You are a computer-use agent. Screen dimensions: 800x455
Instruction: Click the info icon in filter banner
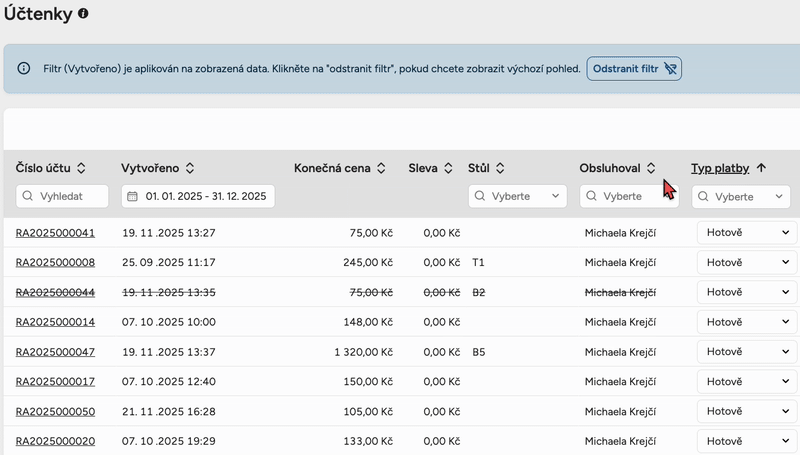pyautogui.click(x=22, y=69)
